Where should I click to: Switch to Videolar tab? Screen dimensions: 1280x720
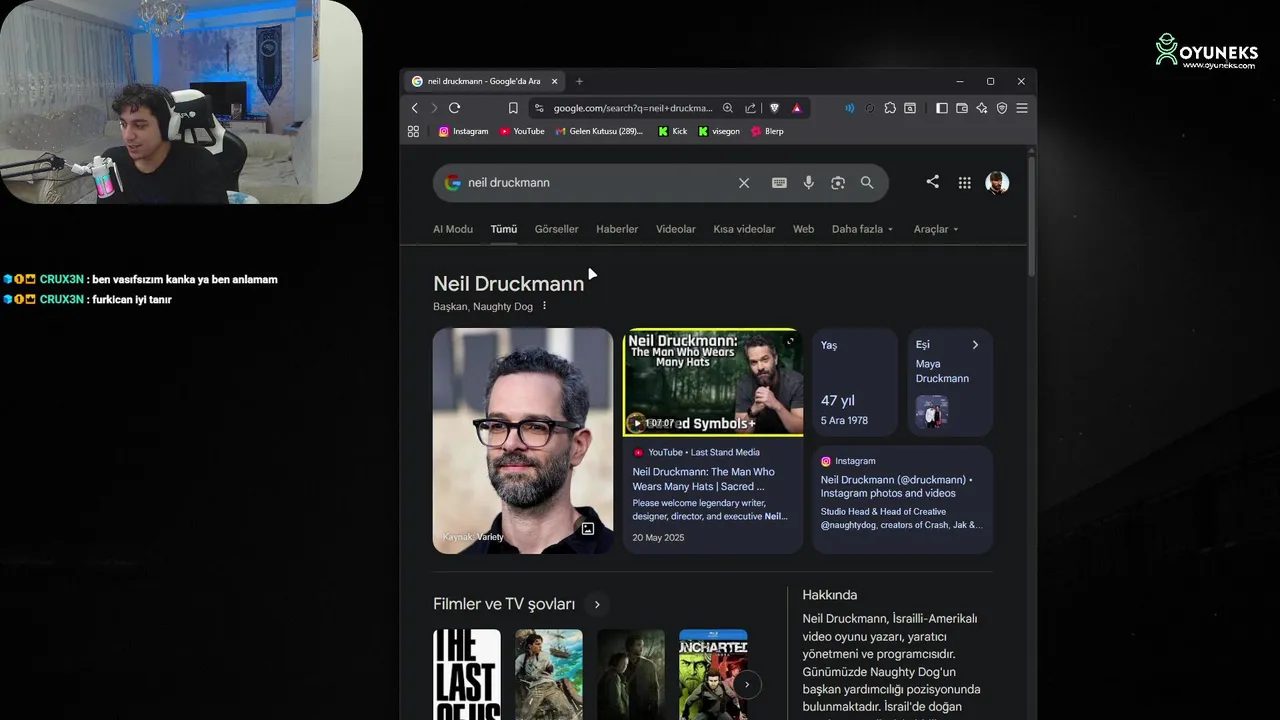point(676,229)
